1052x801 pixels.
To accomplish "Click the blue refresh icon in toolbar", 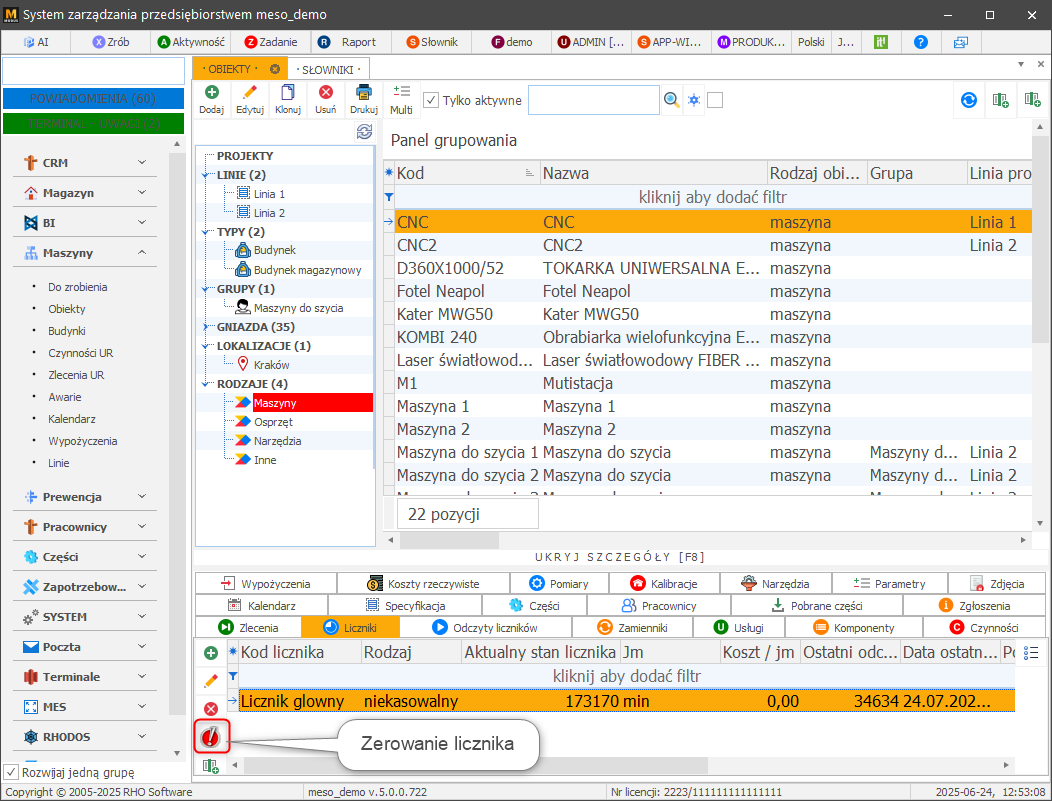I will [968, 100].
